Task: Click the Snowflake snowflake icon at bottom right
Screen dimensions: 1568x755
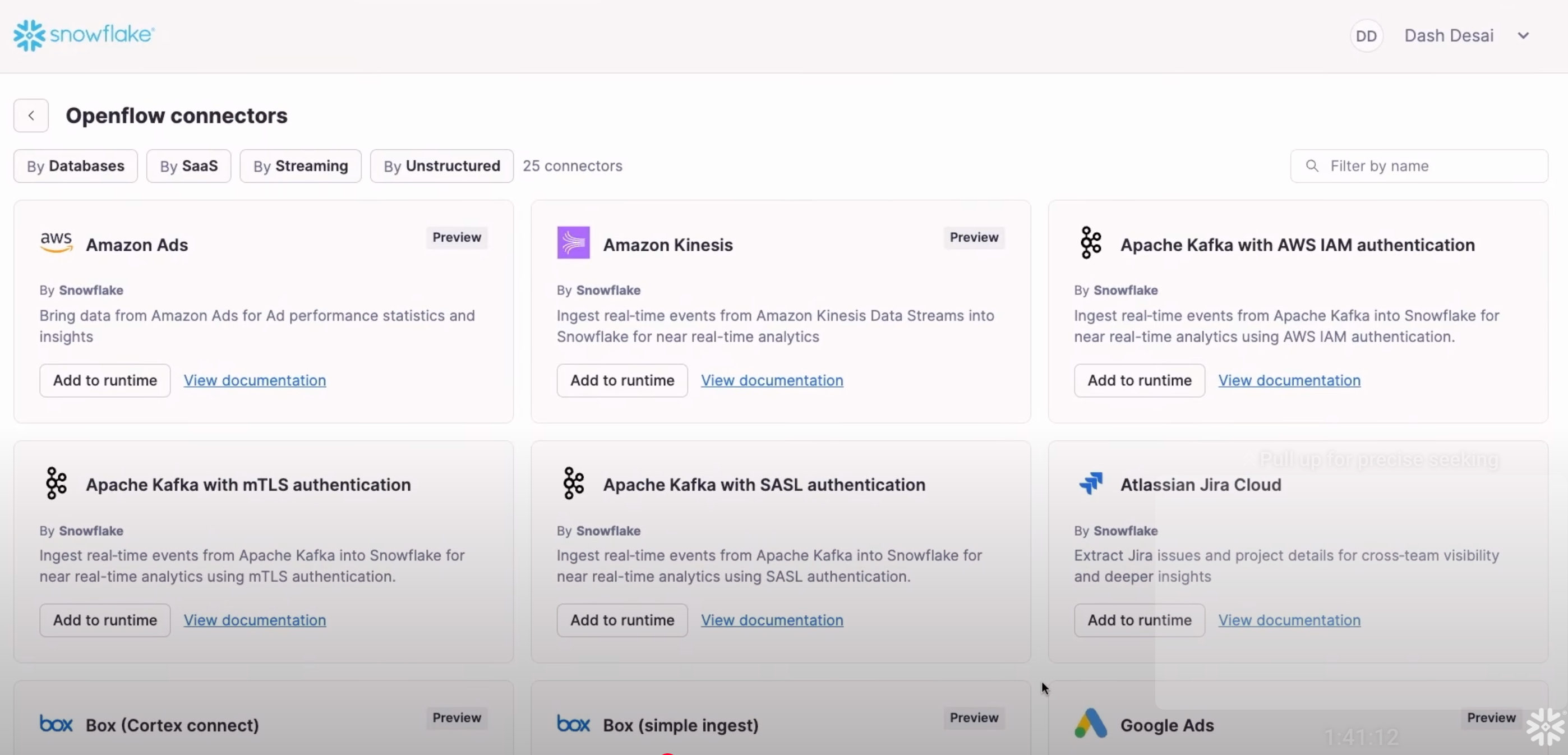Action: (x=1545, y=726)
